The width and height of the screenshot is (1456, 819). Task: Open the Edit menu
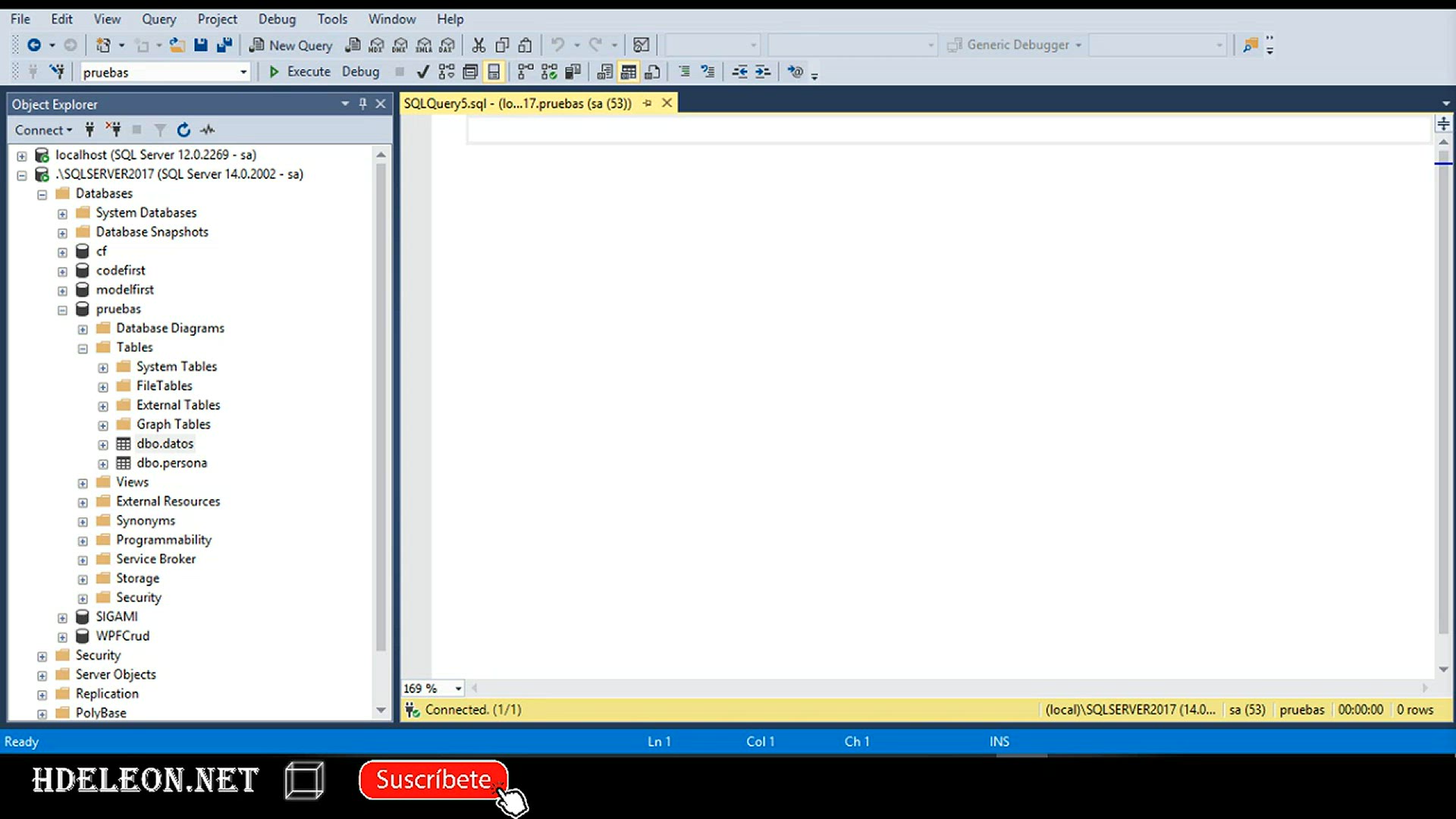click(62, 19)
